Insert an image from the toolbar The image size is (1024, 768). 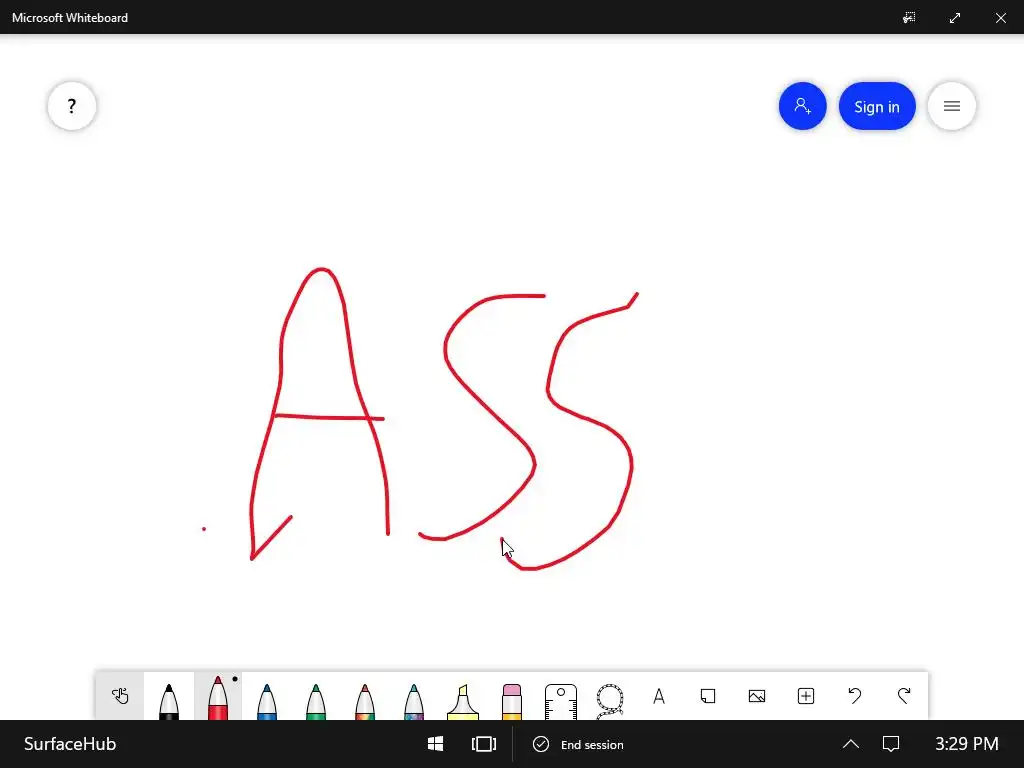coord(757,696)
